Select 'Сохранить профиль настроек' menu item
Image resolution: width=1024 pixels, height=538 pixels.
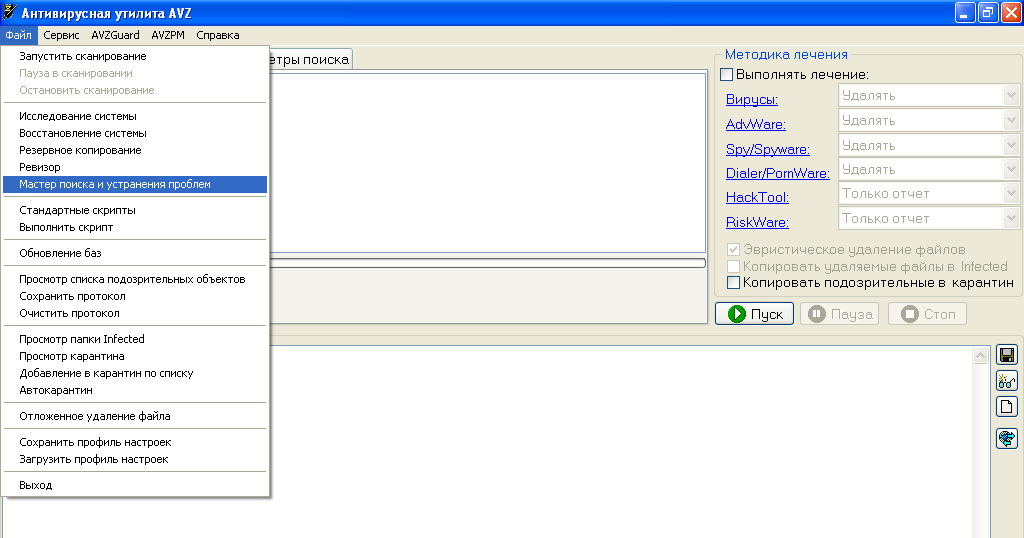[135, 442]
